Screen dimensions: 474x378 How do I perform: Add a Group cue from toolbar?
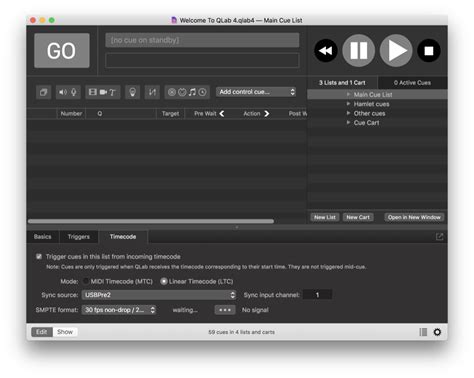(x=43, y=92)
